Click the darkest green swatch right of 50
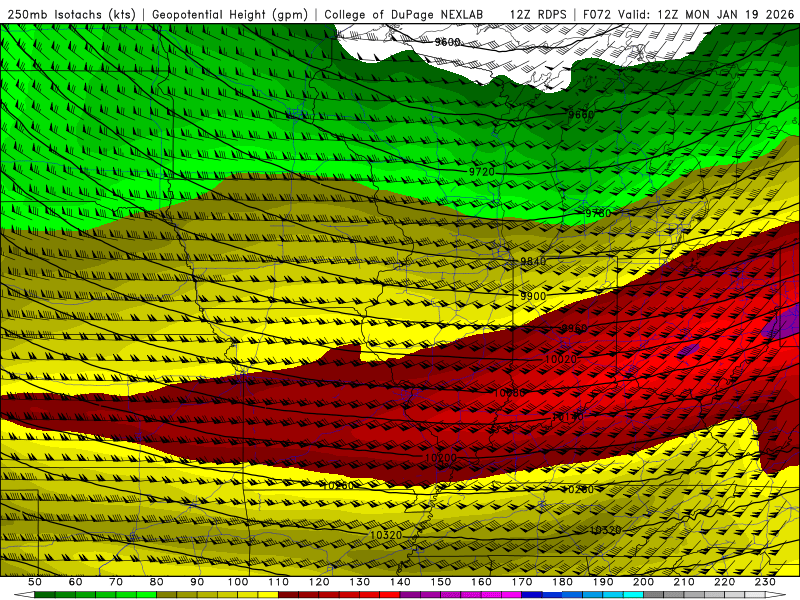This screenshot has height=600, width=800. point(45,595)
